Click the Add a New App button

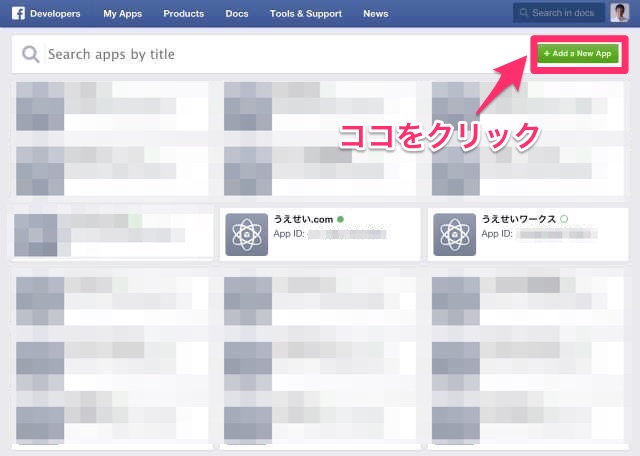click(x=578, y=53)
